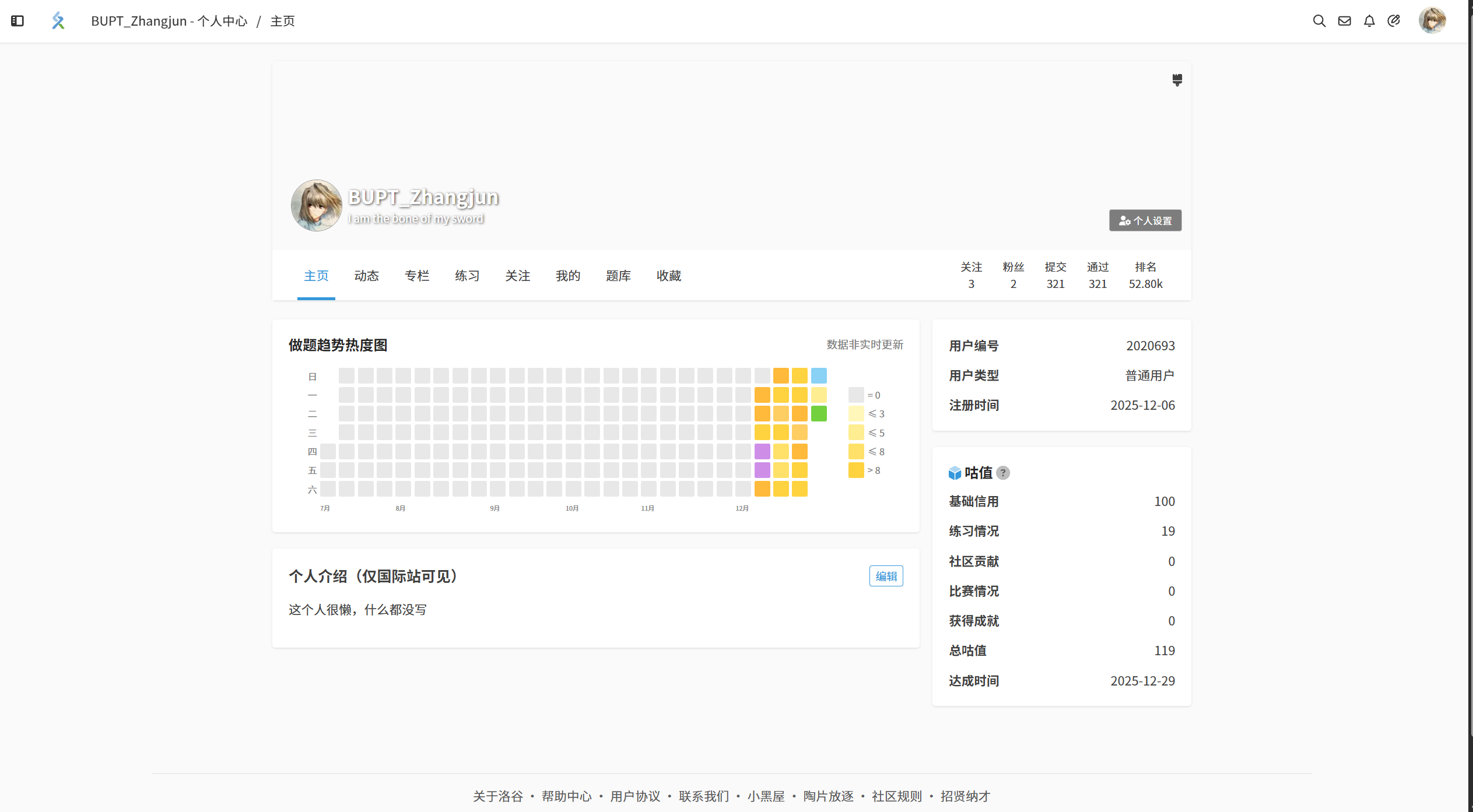Click the Luogu logo icon
Image resolution: width=1473 pixels, height=812 pixels.
click(x=58, y=21)
